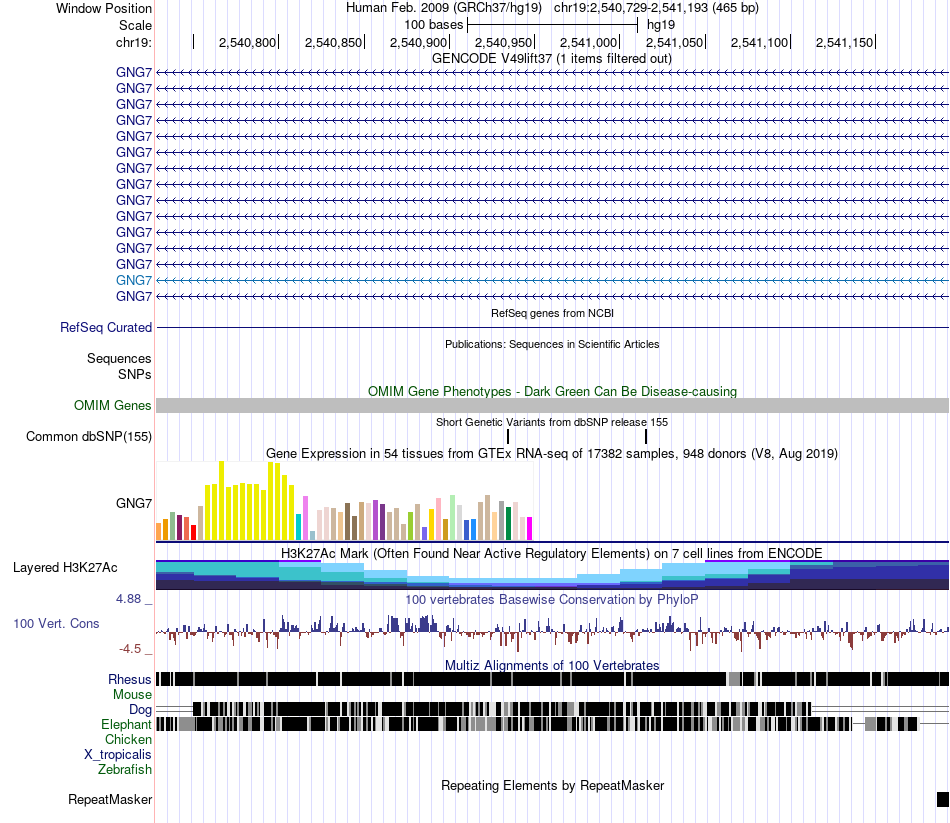Image resolution: width=950 pixels, height=823 pixels.
Task: Click the left dbSNP variant tick mark
Action: click(x=508, y=436)
